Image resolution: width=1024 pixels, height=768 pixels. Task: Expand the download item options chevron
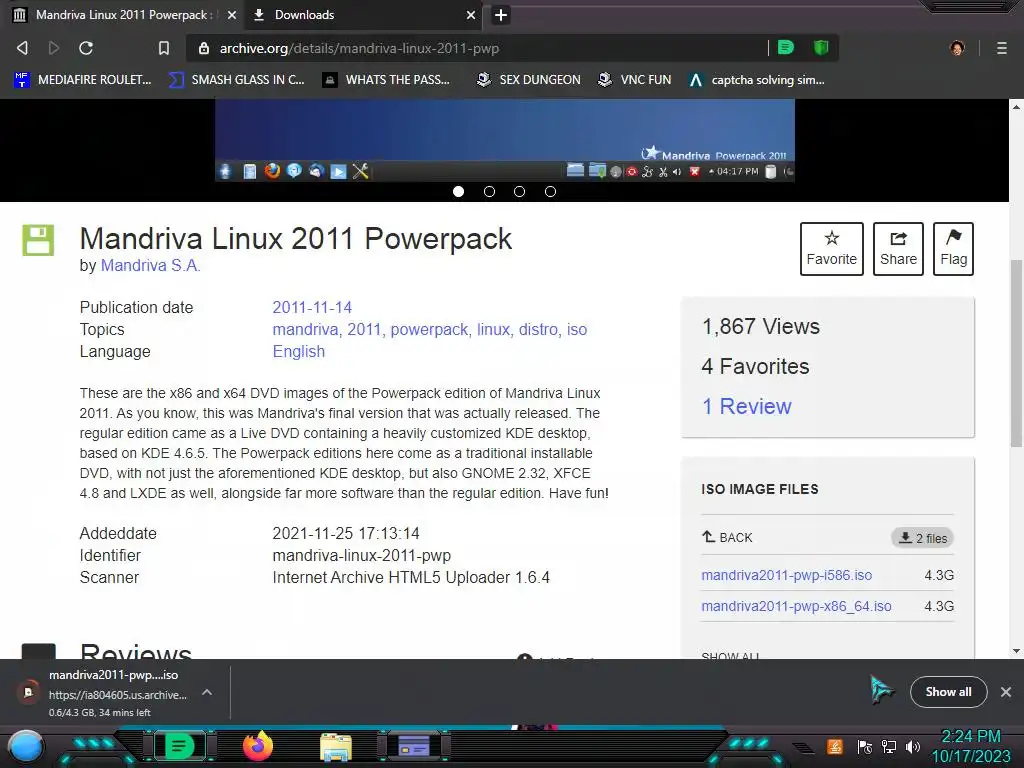click(207, 692)
